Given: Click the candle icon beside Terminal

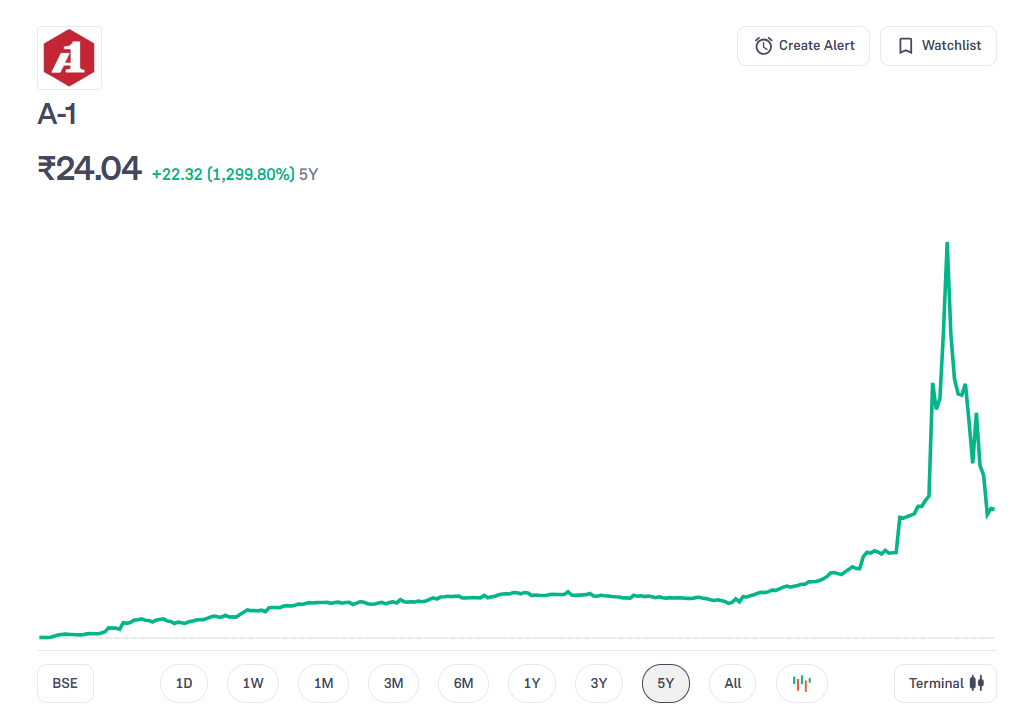Looking at the screenshot, I should [x=977, y=684].
